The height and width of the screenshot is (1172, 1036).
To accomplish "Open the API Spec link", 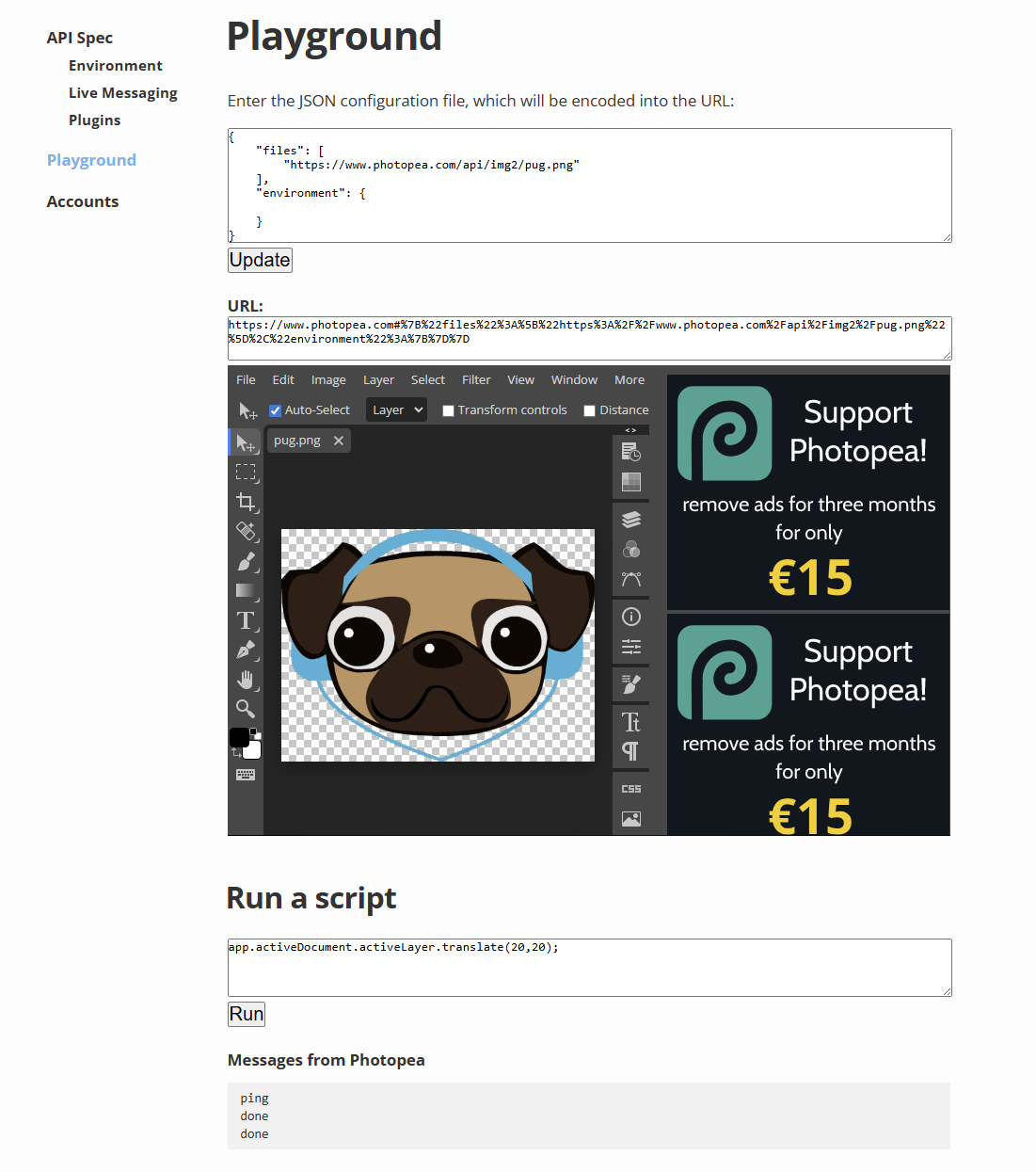I will coord(80,38).
